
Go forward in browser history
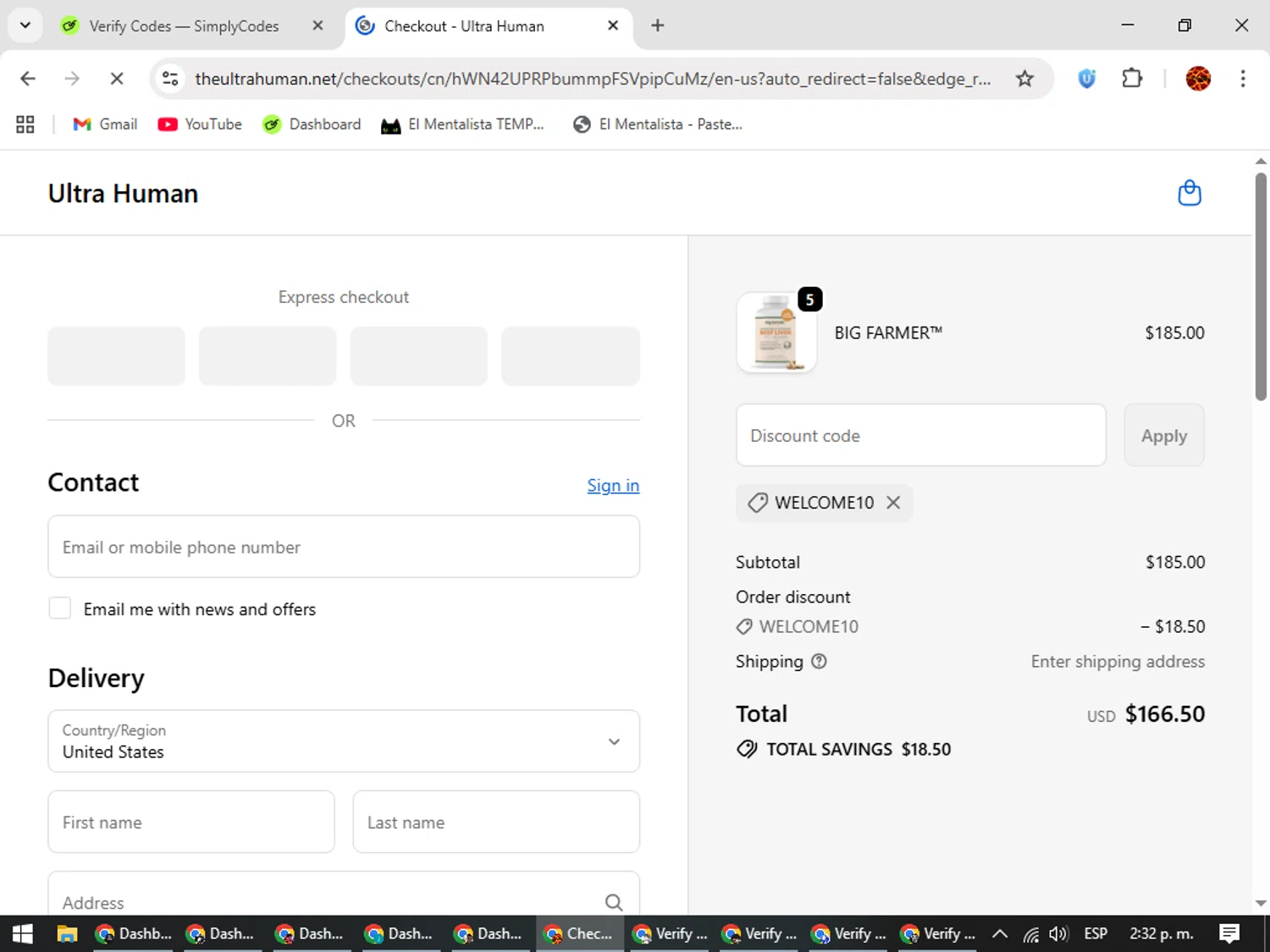[x=72, y=79]
